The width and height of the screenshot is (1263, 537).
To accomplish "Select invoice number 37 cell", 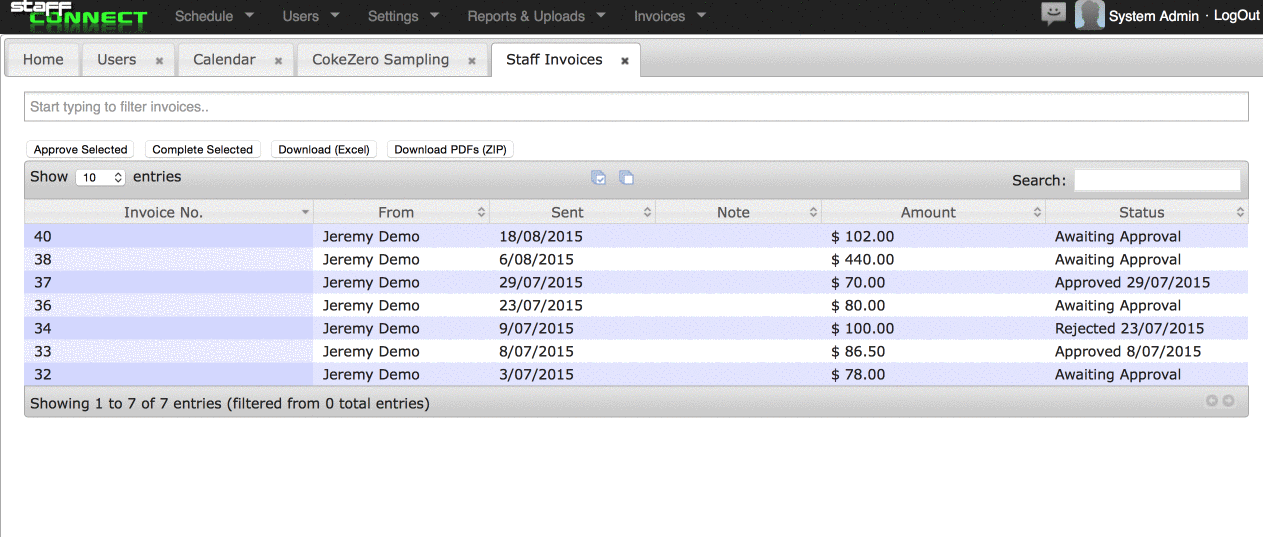I will click(x=169, y=283).
